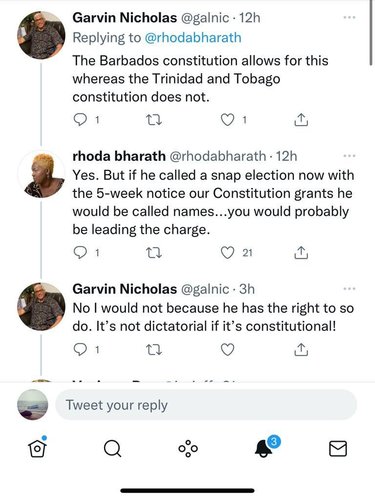
Task: Open the @rhodabharath mention link
Action: (193, 38)
